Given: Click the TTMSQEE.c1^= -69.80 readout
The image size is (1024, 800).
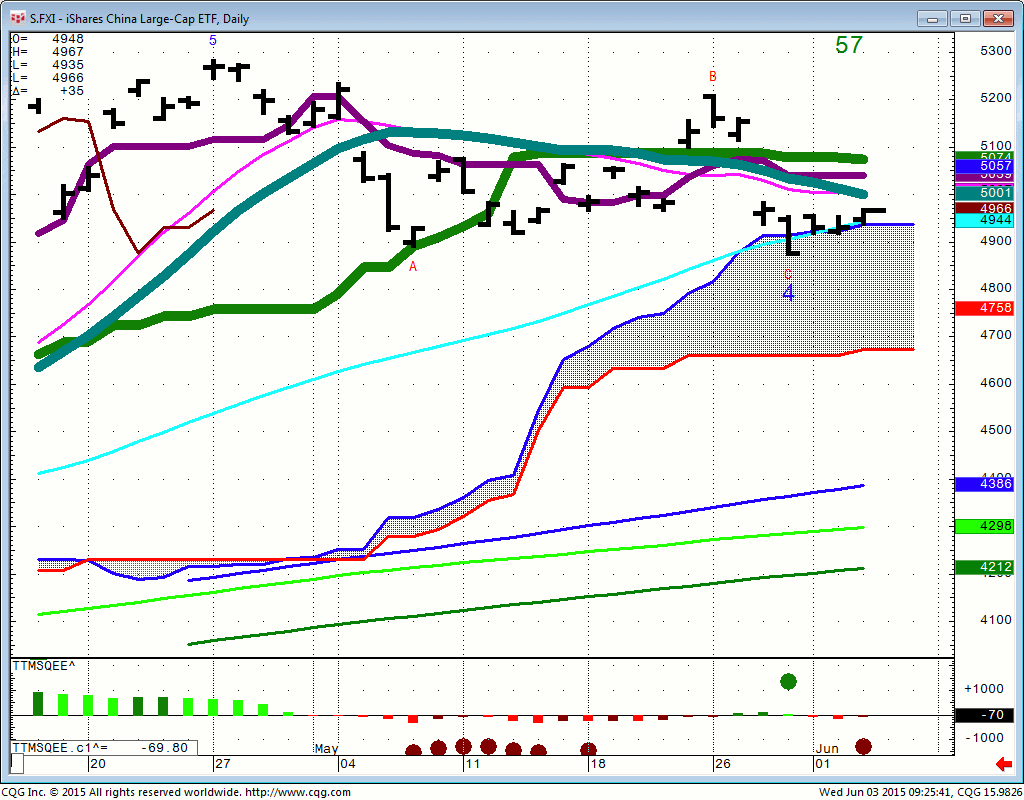Looking at the screenshot, I should tap(104, 748).
